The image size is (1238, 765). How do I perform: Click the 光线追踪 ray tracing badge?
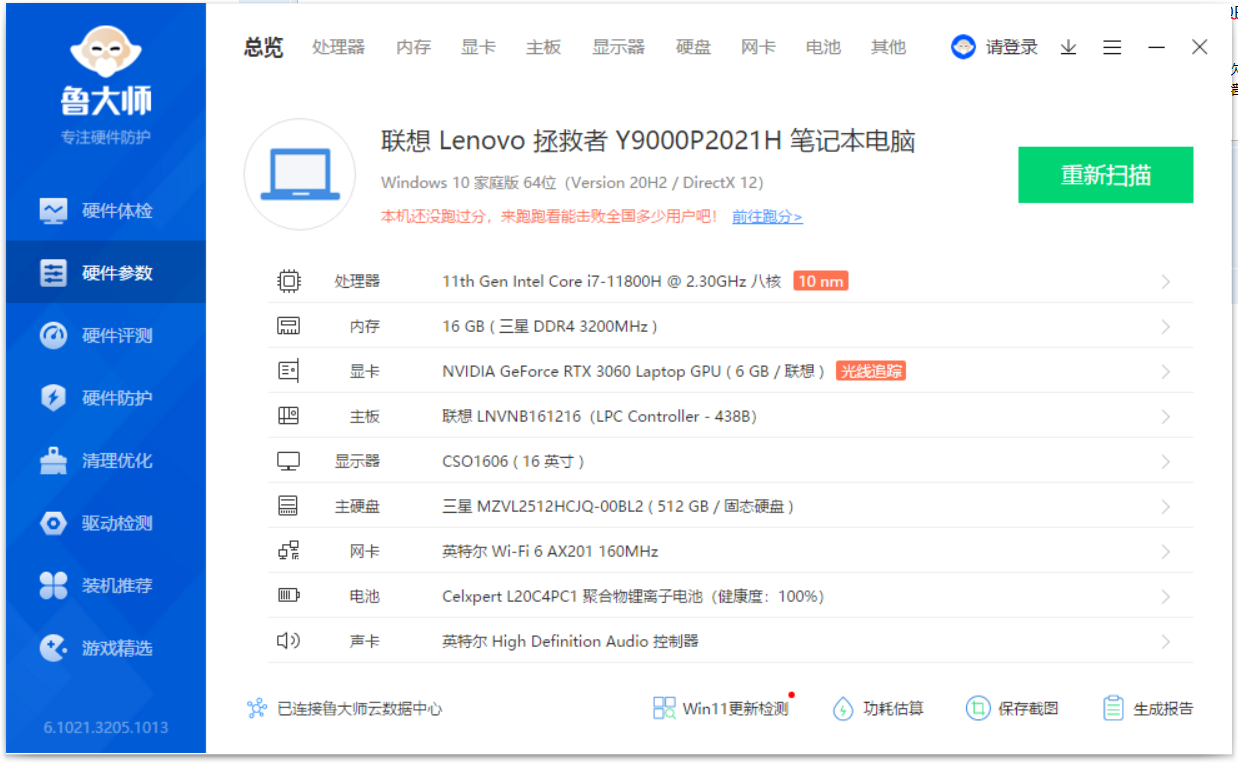pos(871,371)
